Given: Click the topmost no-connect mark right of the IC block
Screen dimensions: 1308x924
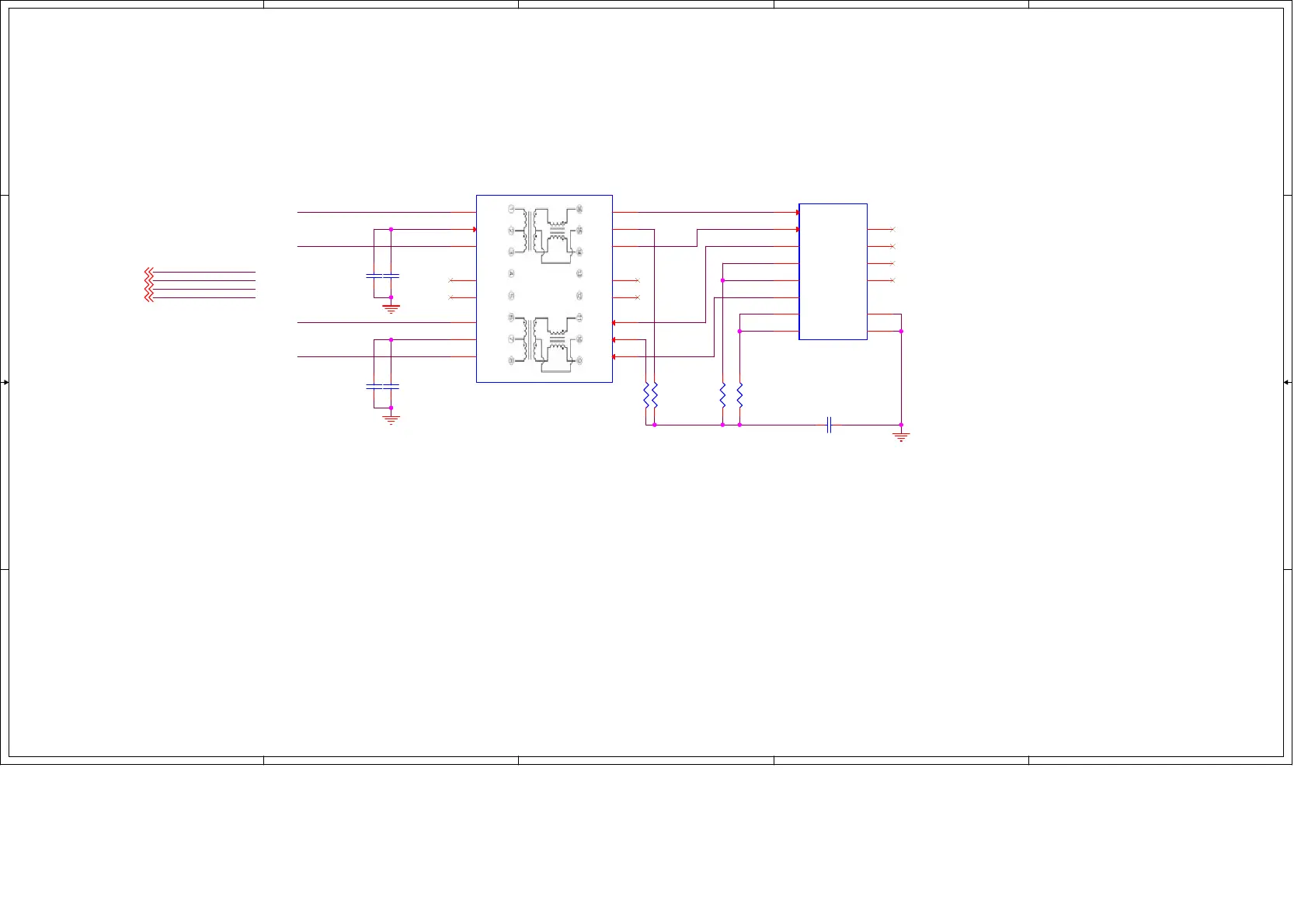Looking at the screenshot, I should pos(892,229).
